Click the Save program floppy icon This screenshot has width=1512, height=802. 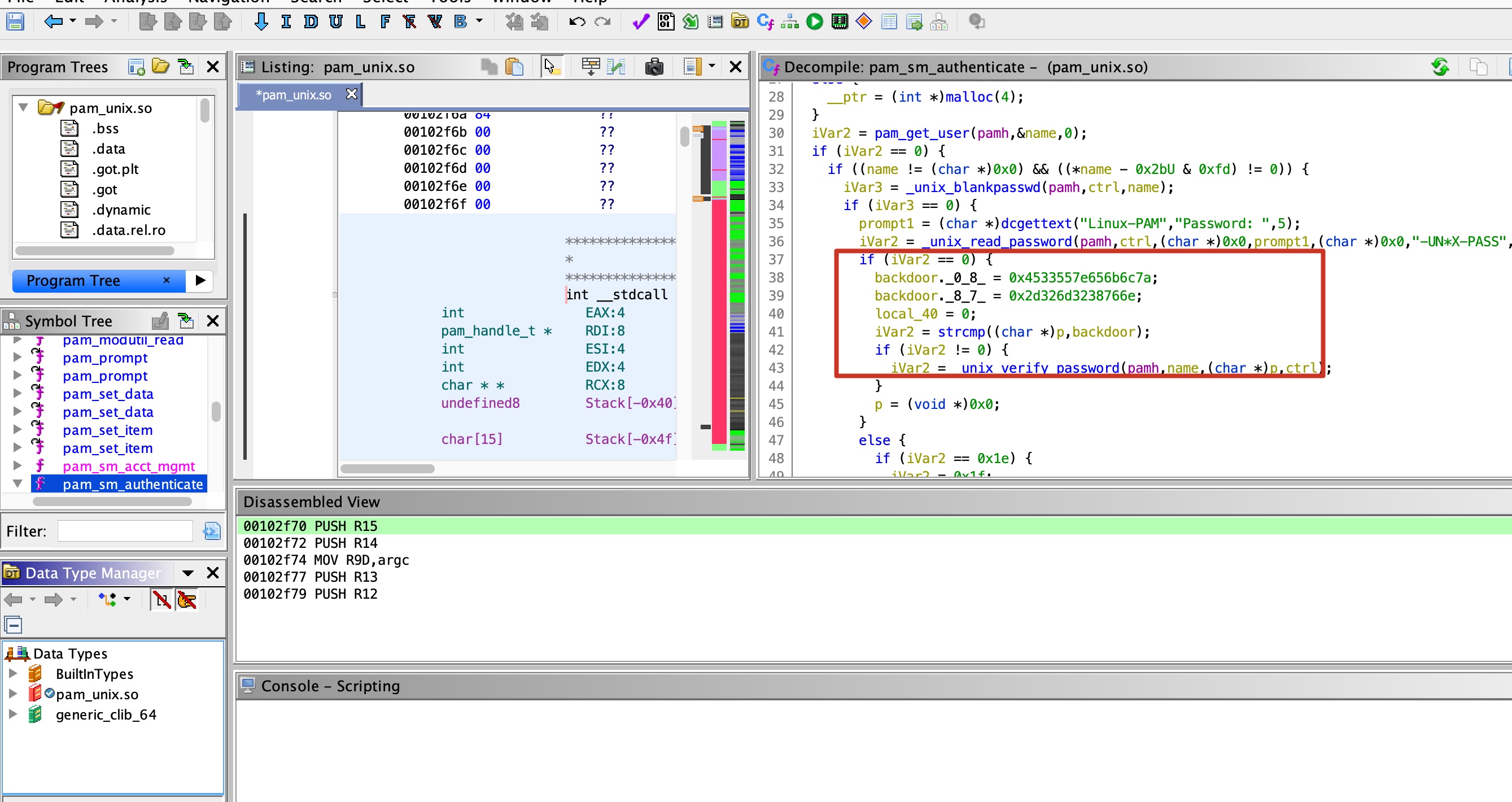[15, 21]
